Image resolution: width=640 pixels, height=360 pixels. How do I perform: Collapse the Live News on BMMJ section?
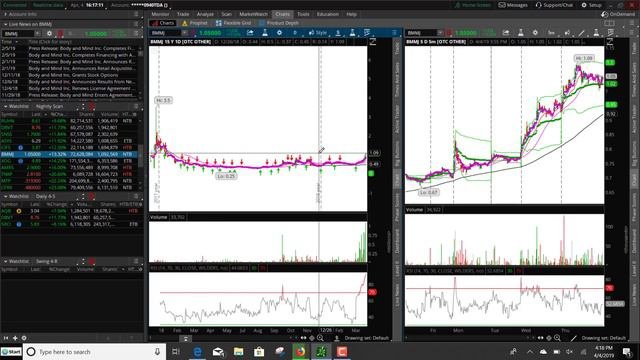click(x=6, y=24)
